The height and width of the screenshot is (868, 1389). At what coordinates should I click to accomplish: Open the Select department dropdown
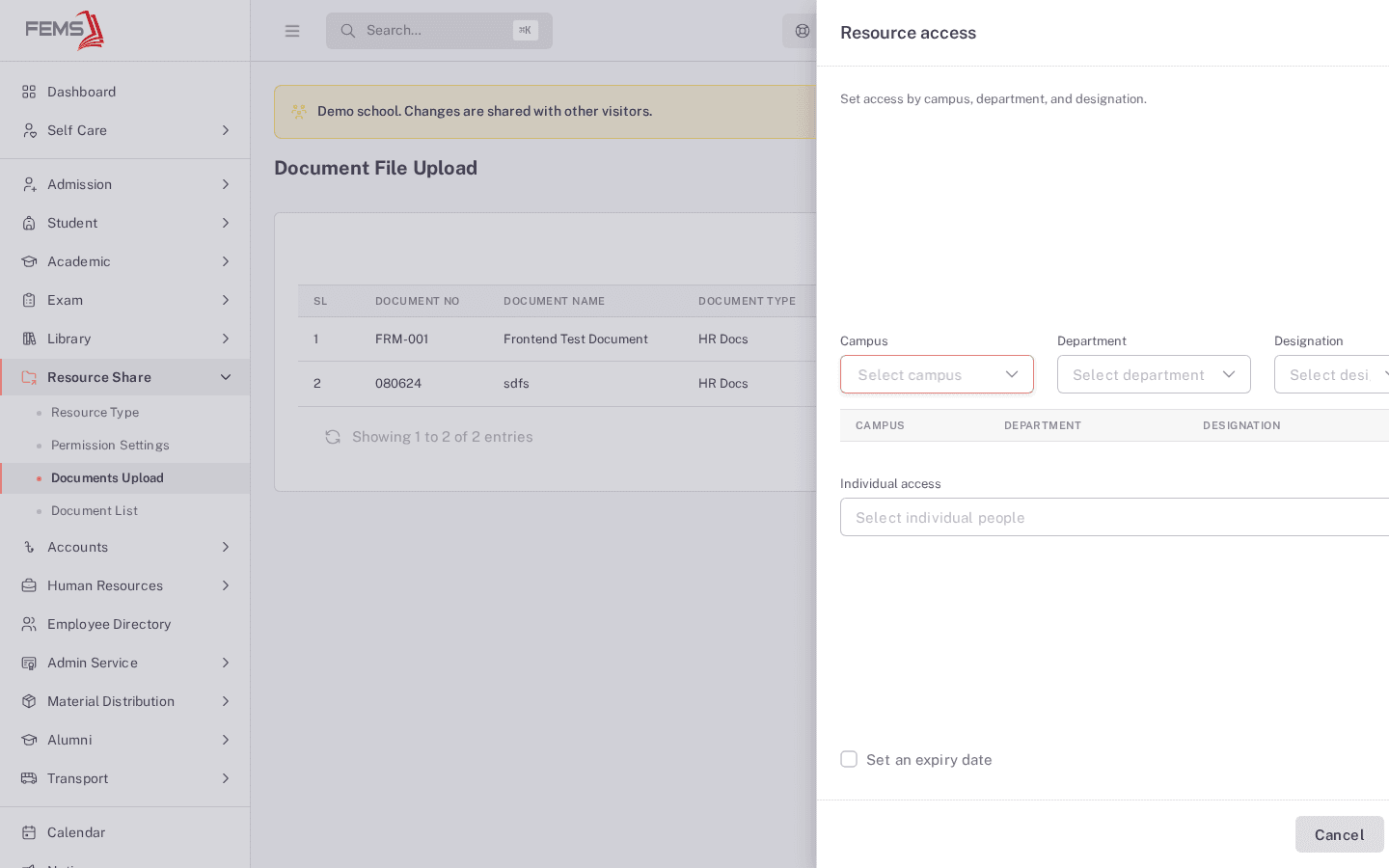click(x=1154, y=374)
